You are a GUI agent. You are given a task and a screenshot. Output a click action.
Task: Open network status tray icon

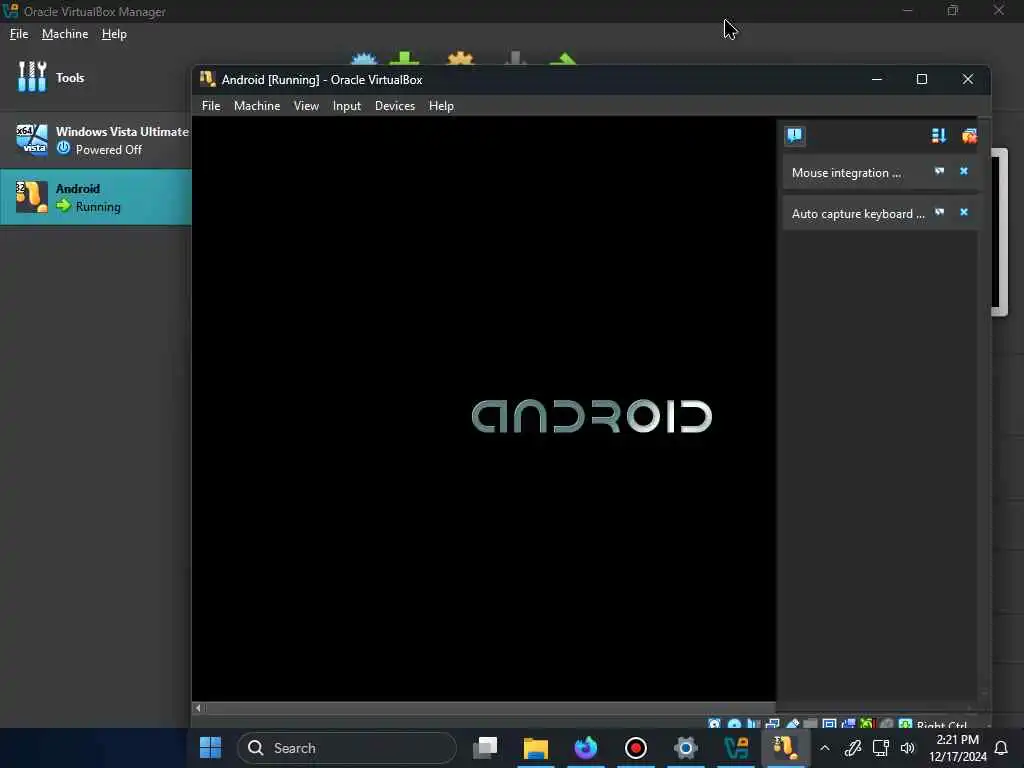coord(880,748)
